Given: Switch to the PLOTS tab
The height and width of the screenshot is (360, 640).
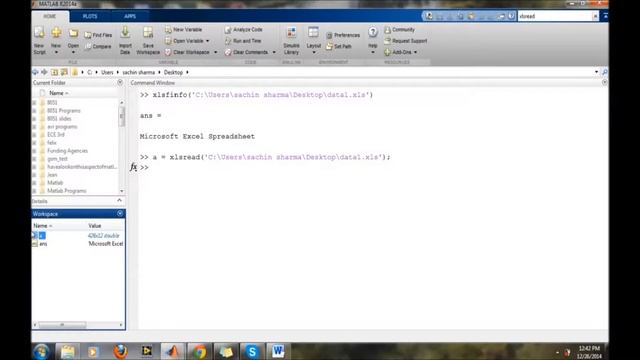Looking at the screenshot, I should click(90, 16).
